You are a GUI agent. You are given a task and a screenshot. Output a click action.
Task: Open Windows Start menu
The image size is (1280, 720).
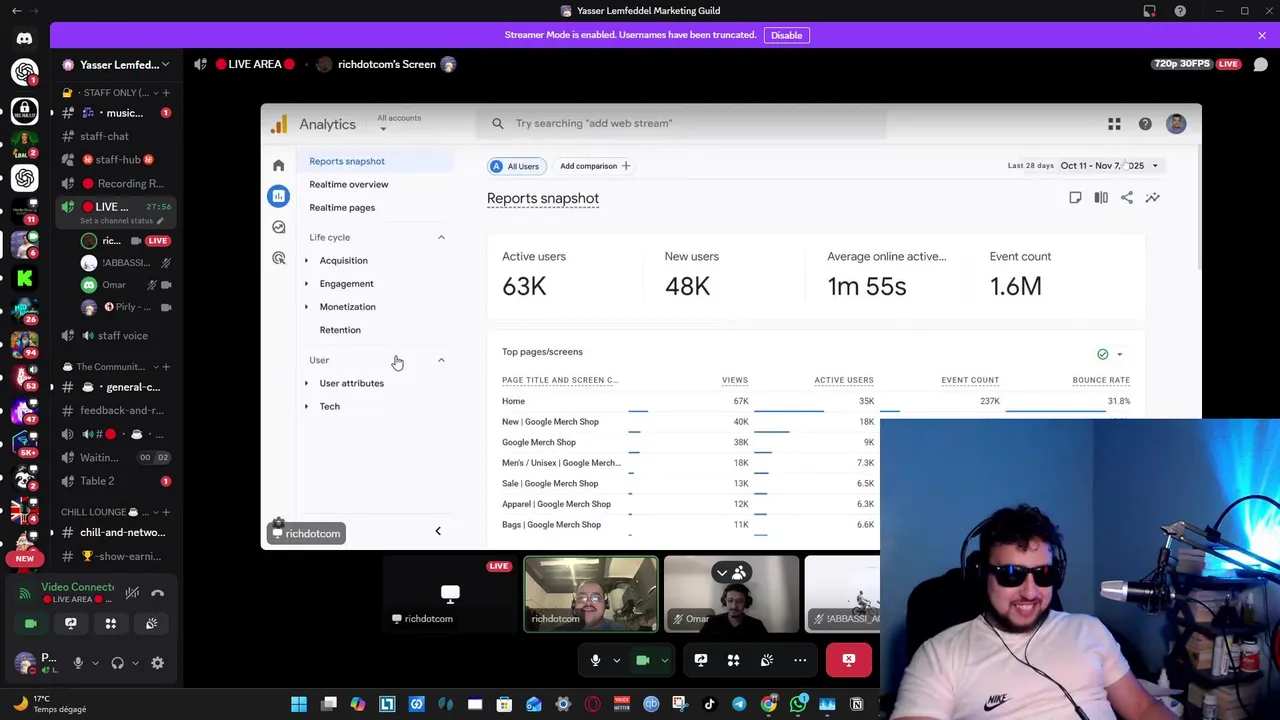pyautogui.click(x=299, y=704)
